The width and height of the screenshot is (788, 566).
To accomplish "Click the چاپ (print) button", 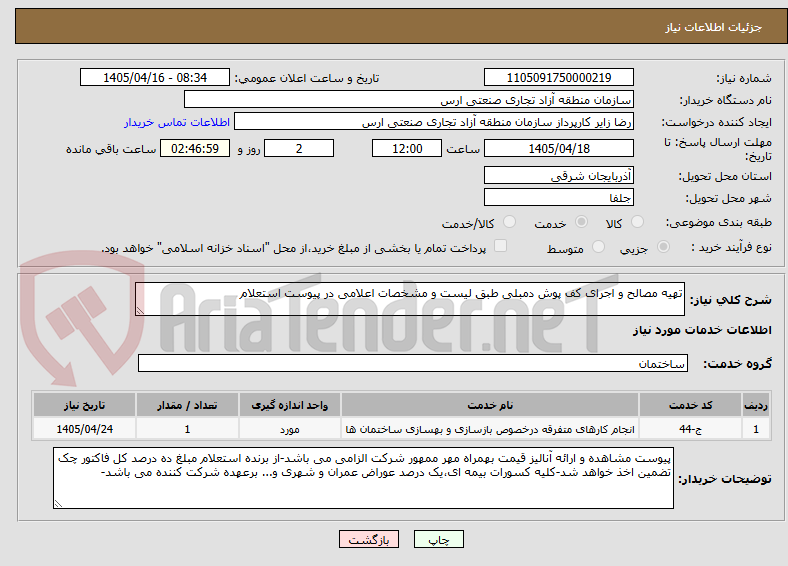I will pos(438,539).
